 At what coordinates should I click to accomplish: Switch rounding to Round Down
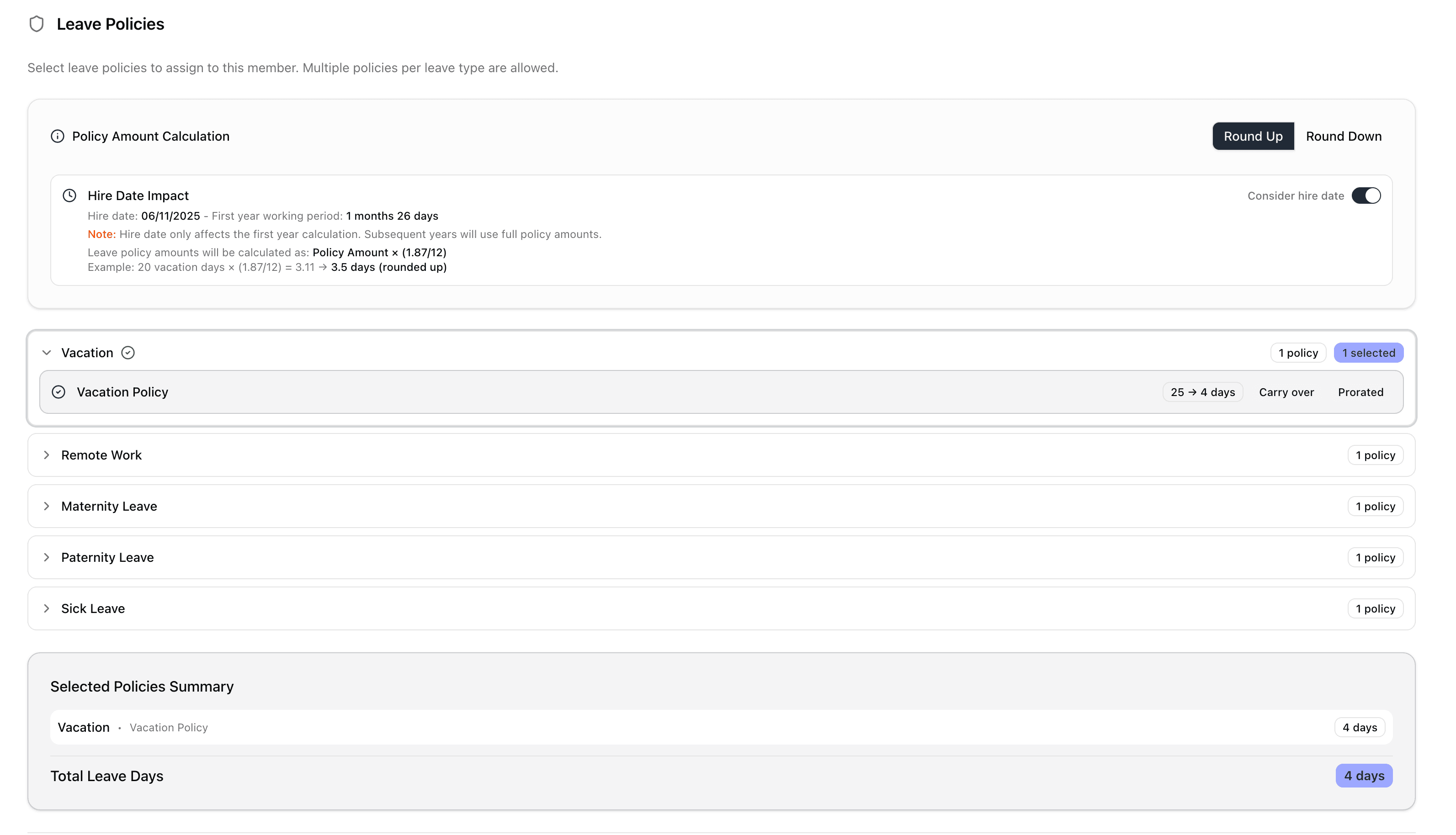1343,137
